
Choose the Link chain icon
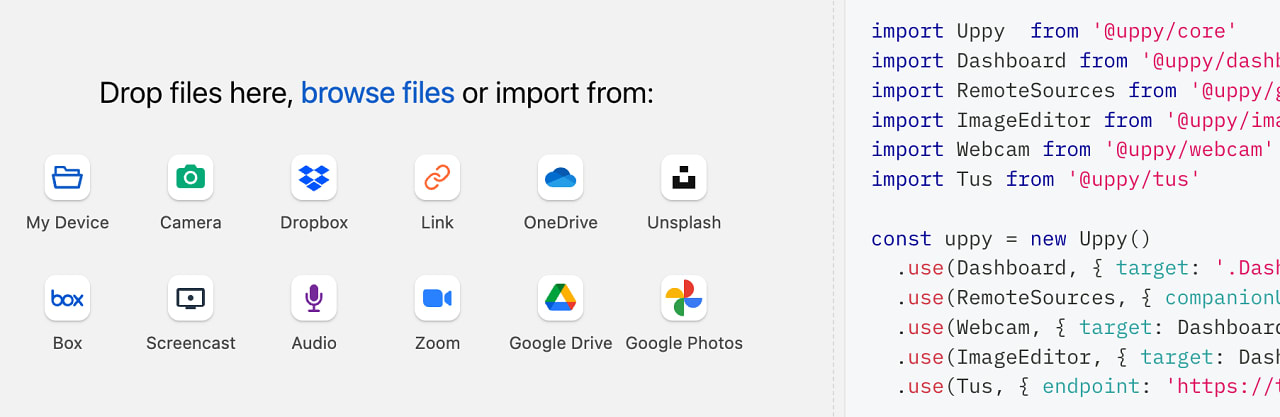point(437,178)
